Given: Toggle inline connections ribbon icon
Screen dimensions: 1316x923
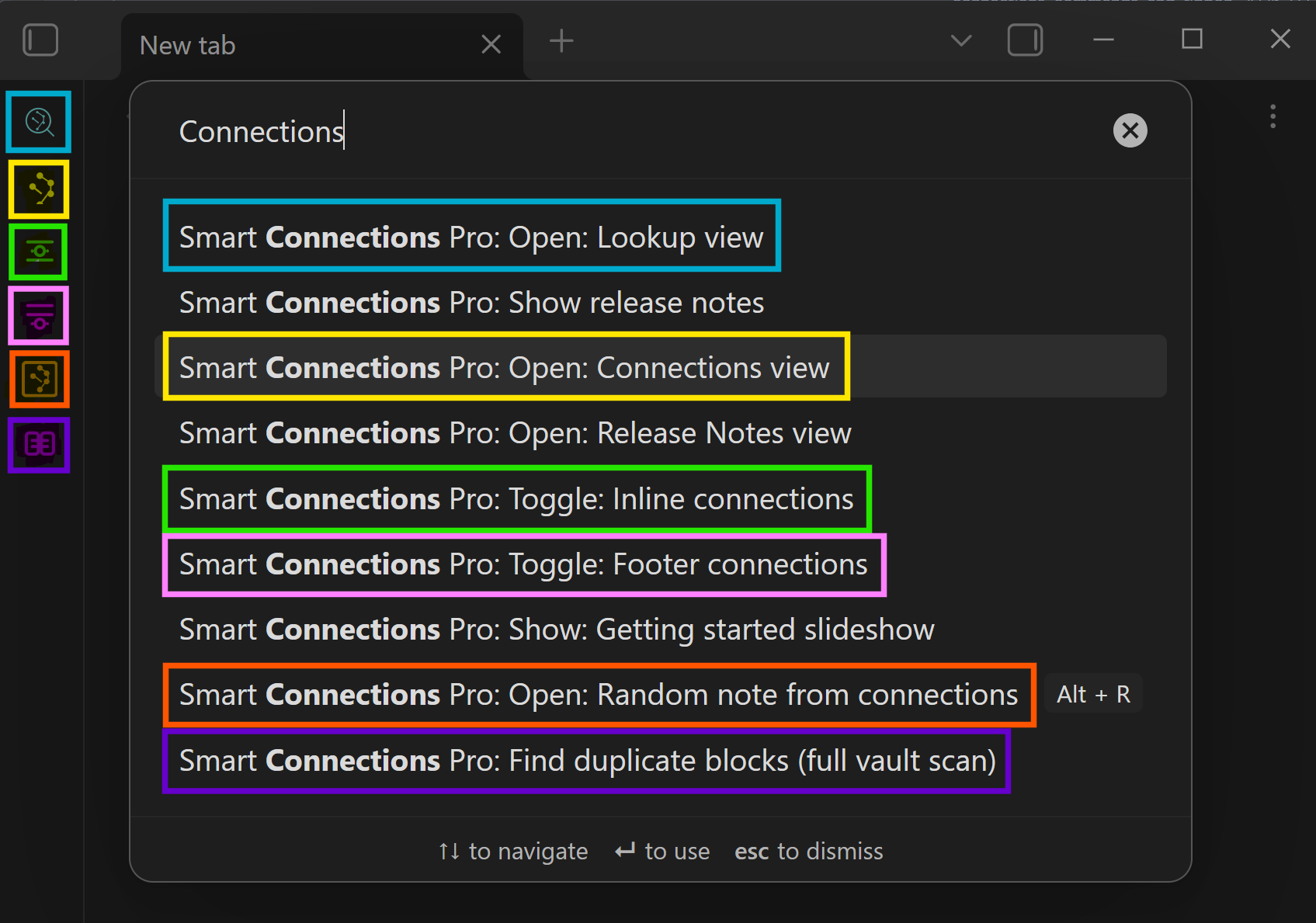Looking at the screenshot, I should coord(39,252).
